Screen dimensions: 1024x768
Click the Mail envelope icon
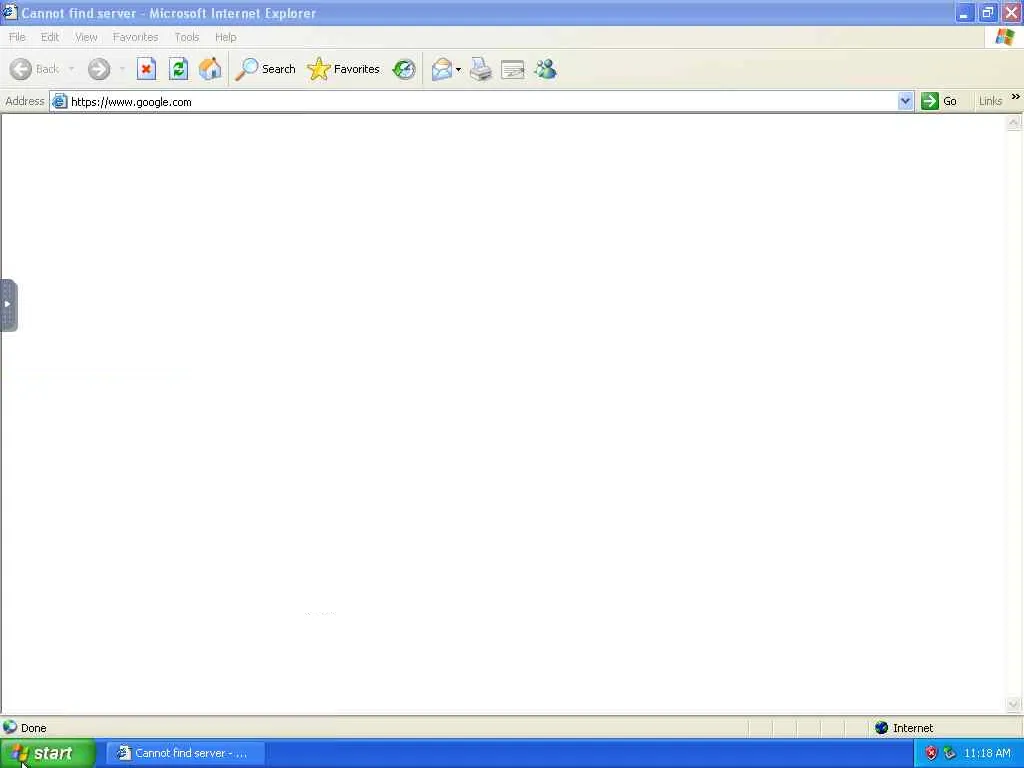click(442, 69)
